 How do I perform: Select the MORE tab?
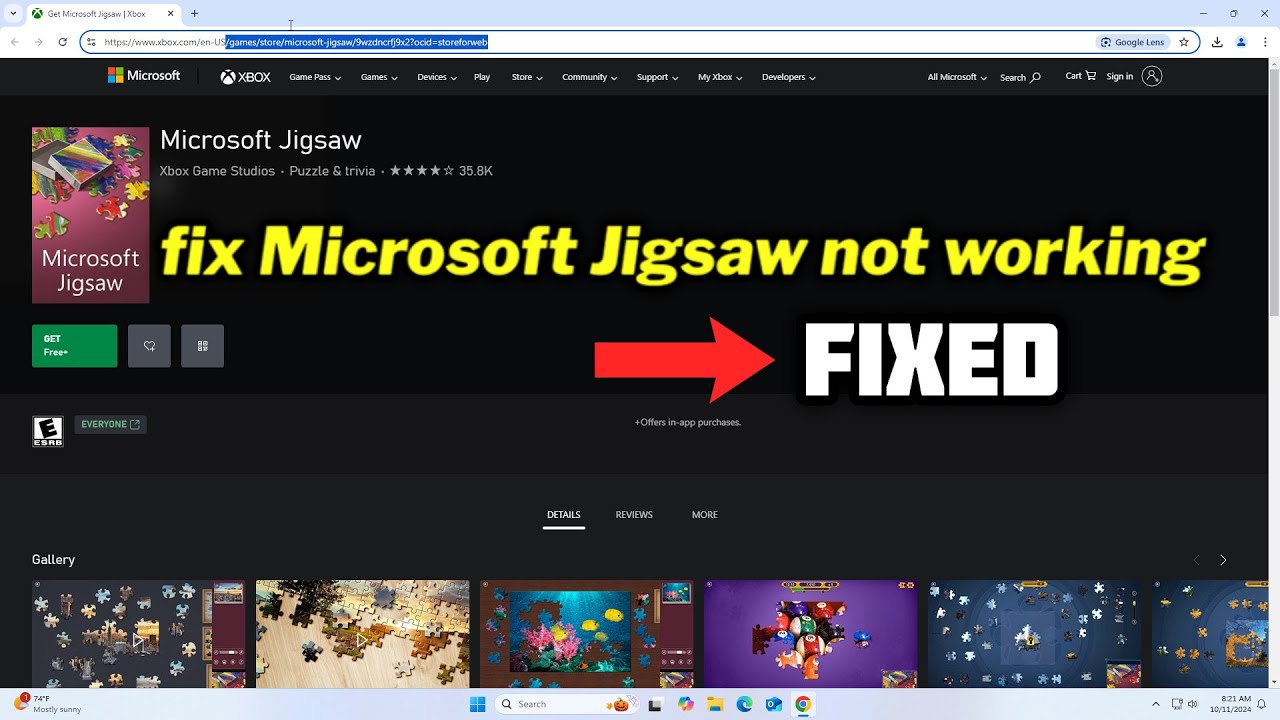tap(705, 515)
